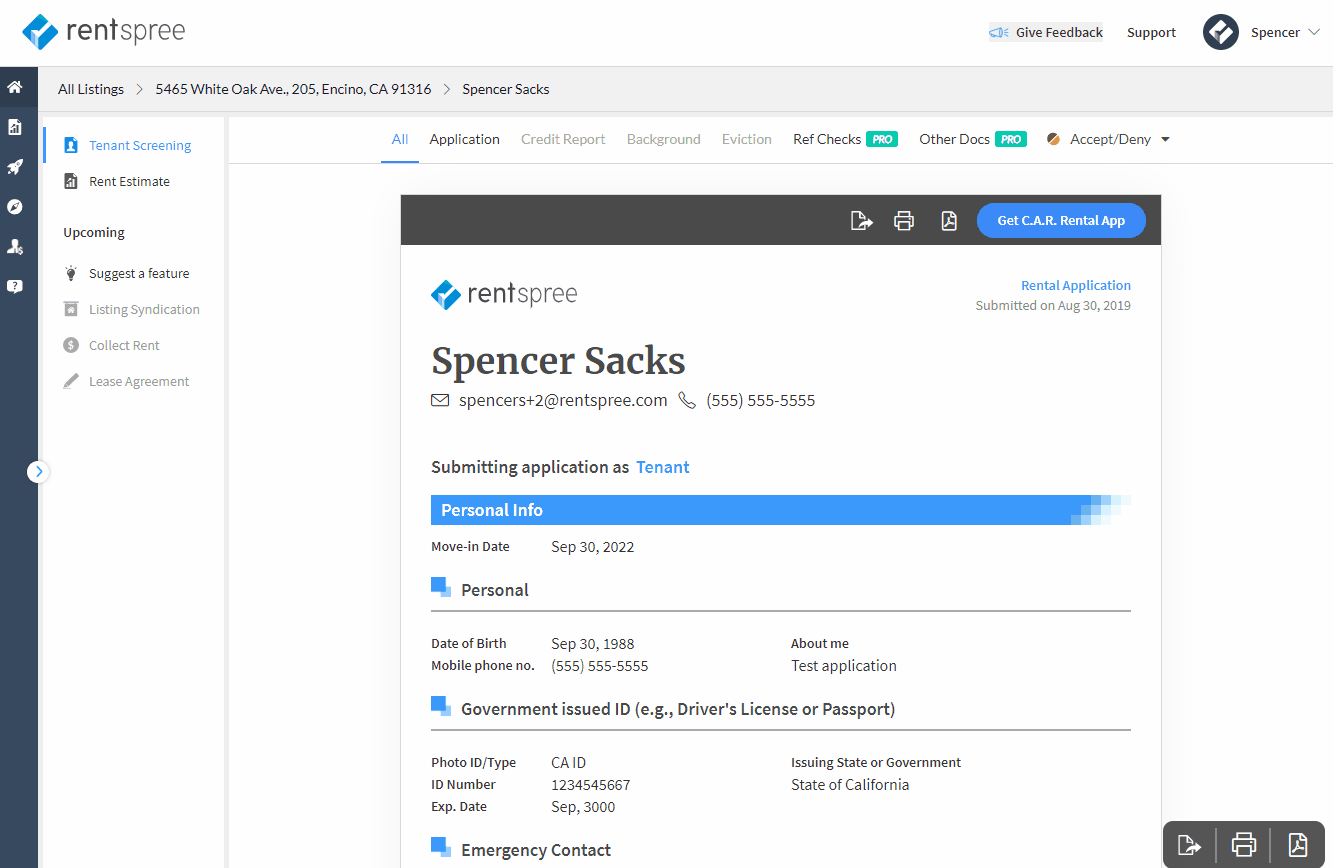This screenshot has height=868, width=1333.
Task: Open the Support link
Action: click(x=1151, y=33)
